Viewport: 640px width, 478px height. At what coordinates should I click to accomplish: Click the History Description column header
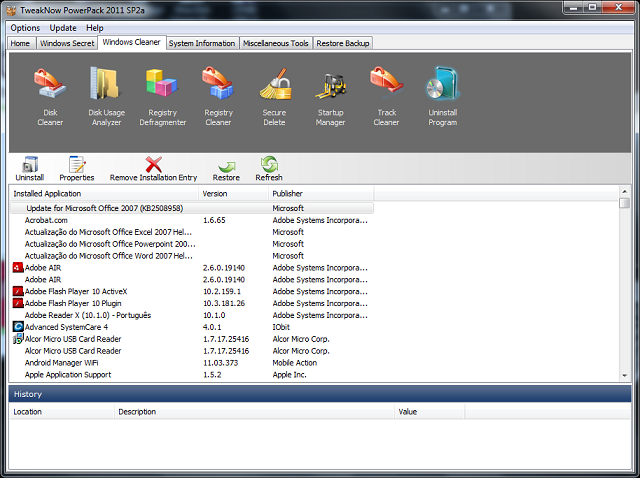click(254, 412)
